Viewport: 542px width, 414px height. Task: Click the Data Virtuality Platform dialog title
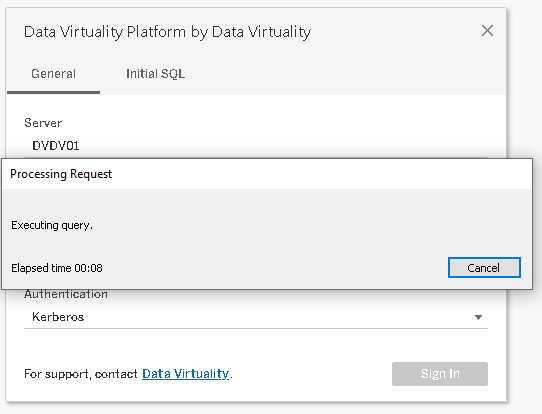(167, 32)
